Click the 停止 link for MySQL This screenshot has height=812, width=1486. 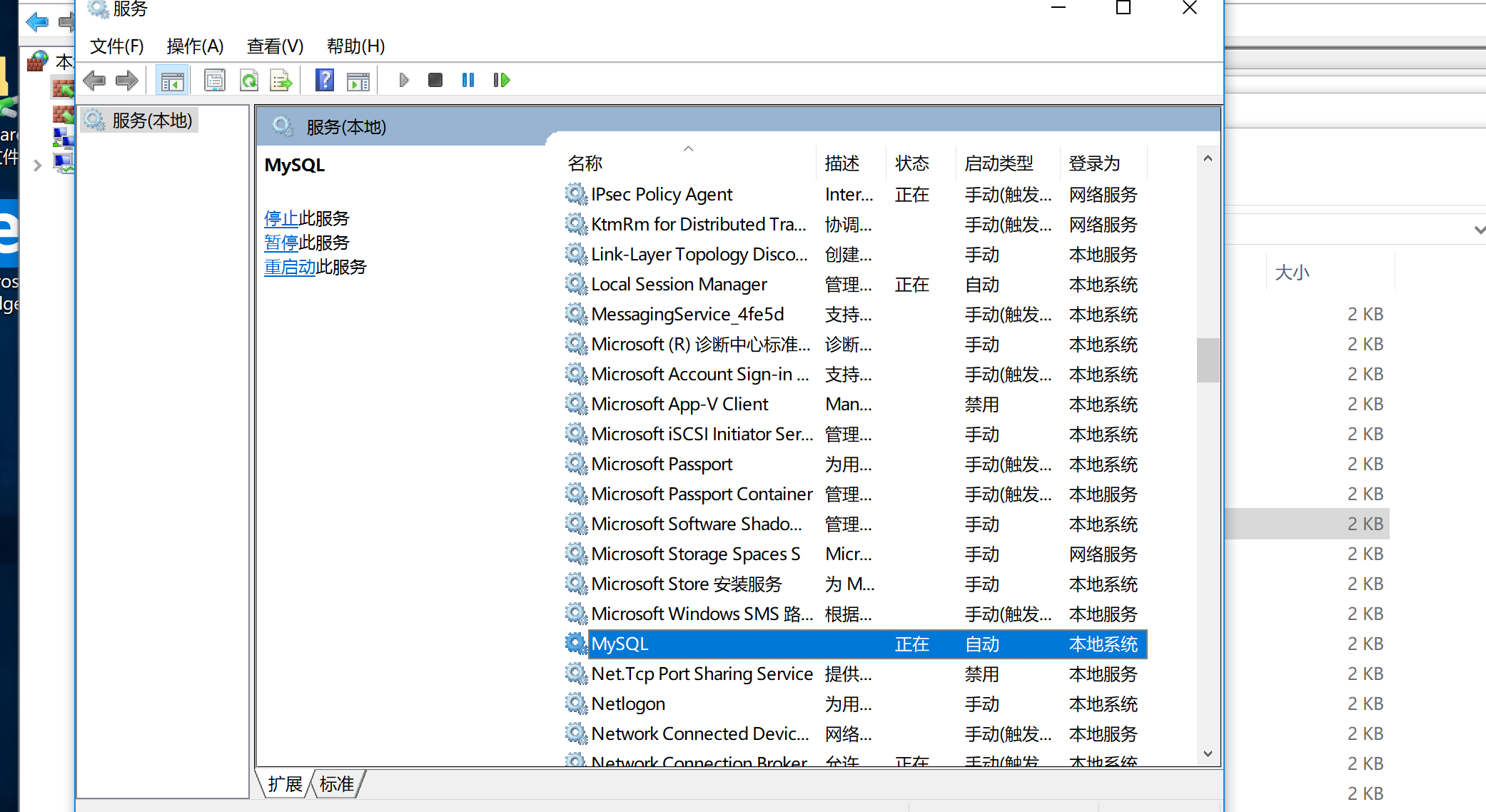(x=280, y=218)
